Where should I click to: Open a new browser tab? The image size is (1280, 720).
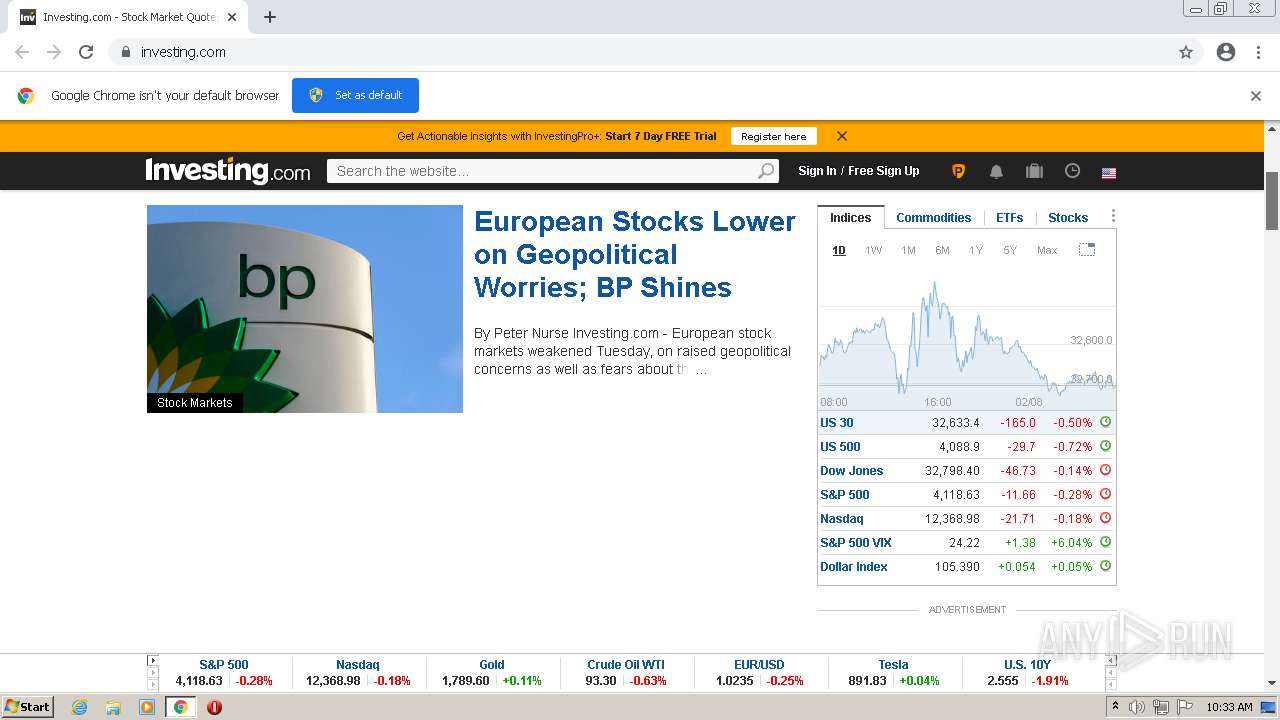(x=270, y=17)
